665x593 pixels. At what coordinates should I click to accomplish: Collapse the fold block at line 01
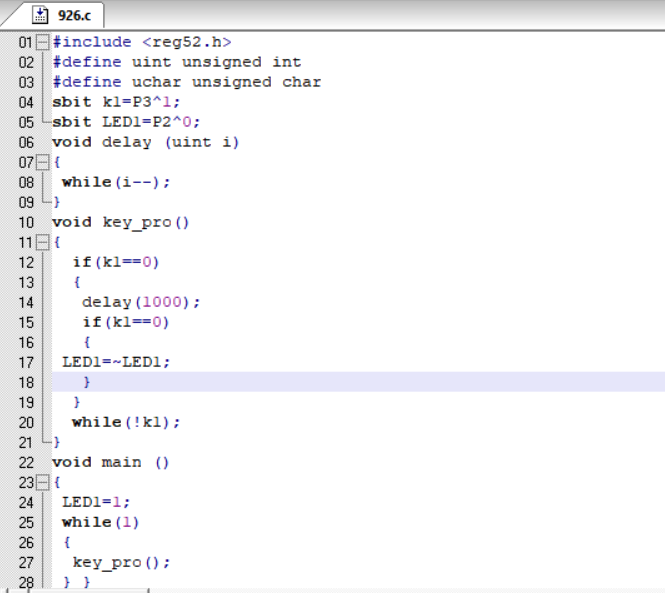[x=42, y=42]
